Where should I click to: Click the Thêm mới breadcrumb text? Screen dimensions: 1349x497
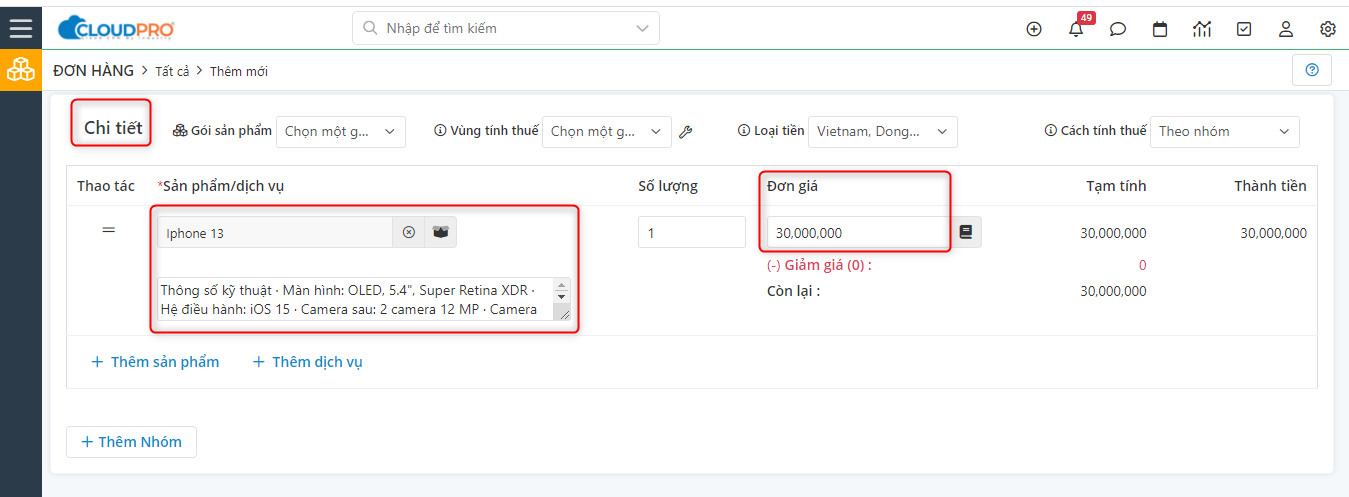pyautogui.click(x=239, y=71)
